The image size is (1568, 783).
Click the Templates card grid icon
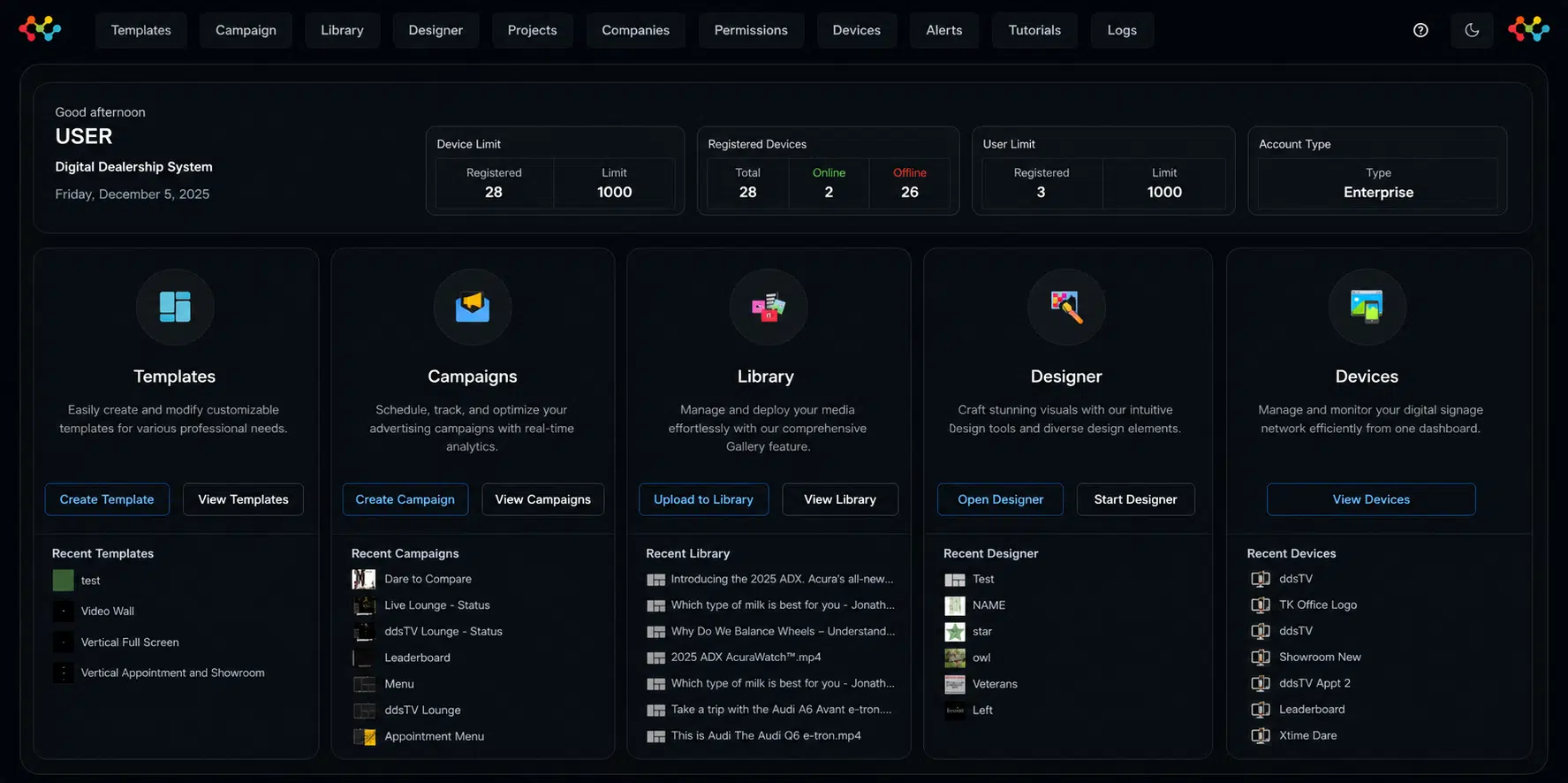[175, 307]
